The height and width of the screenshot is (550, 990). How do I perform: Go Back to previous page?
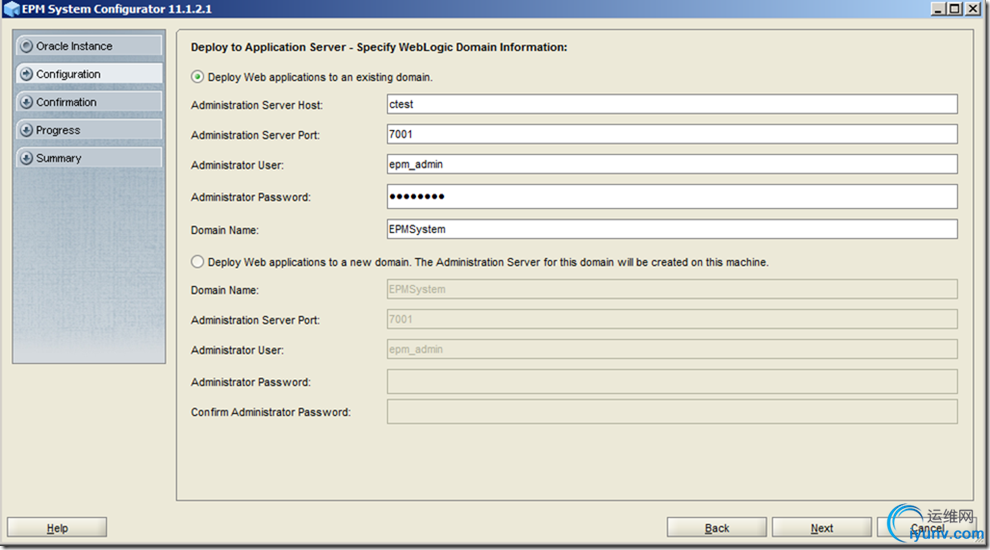coord(717,528)
